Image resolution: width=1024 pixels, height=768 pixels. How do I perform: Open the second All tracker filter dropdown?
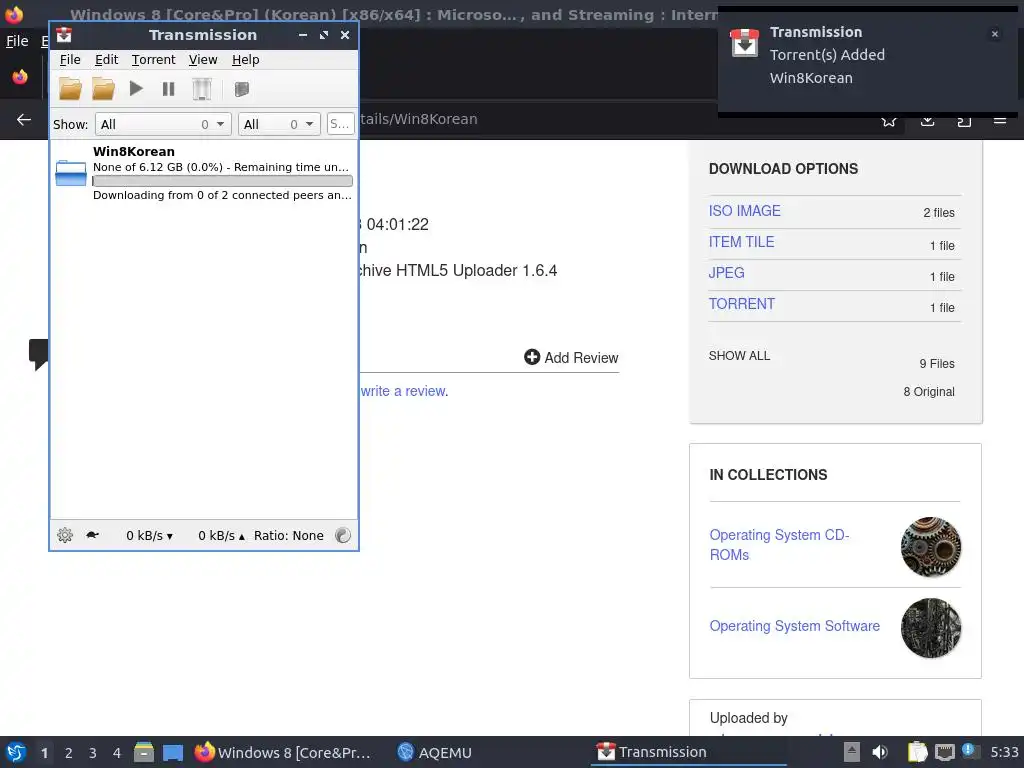click(279, 124)
